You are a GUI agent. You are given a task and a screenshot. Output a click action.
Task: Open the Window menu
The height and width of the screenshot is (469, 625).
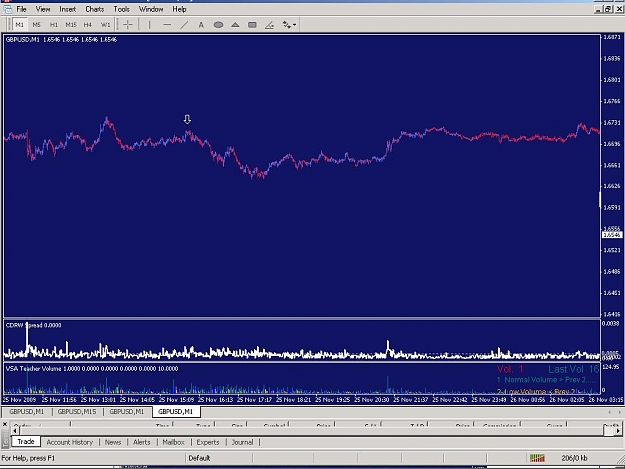[151, 9]
